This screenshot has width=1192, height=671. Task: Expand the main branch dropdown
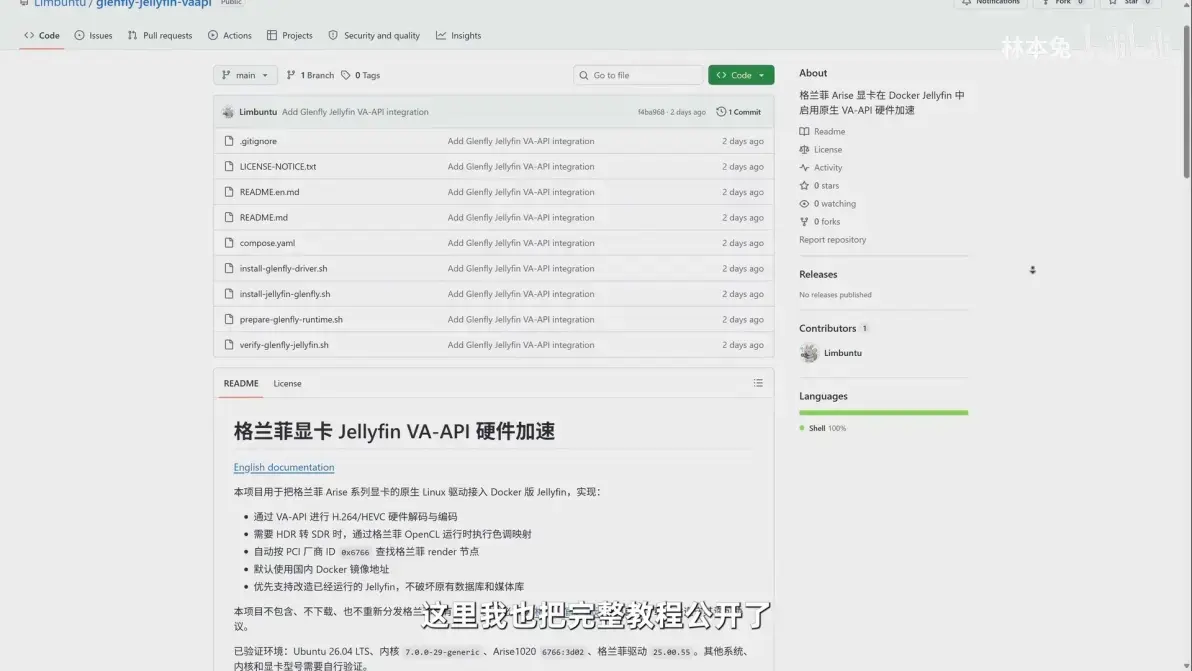coord(245,75)
